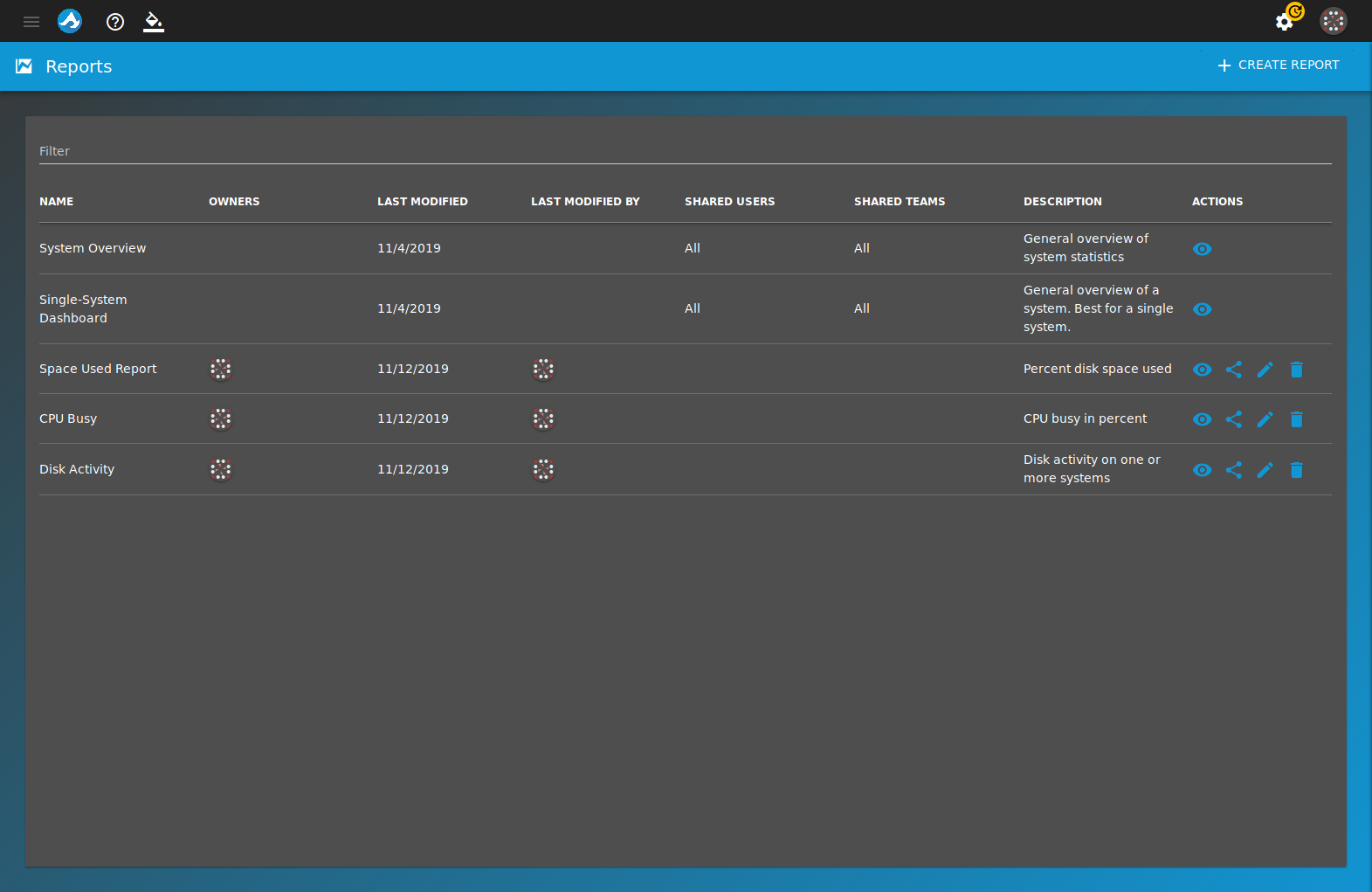This screenshot has height=892, width=1372.
Task: Click the Shared Teams column header
Action: [x=900, y=202]
